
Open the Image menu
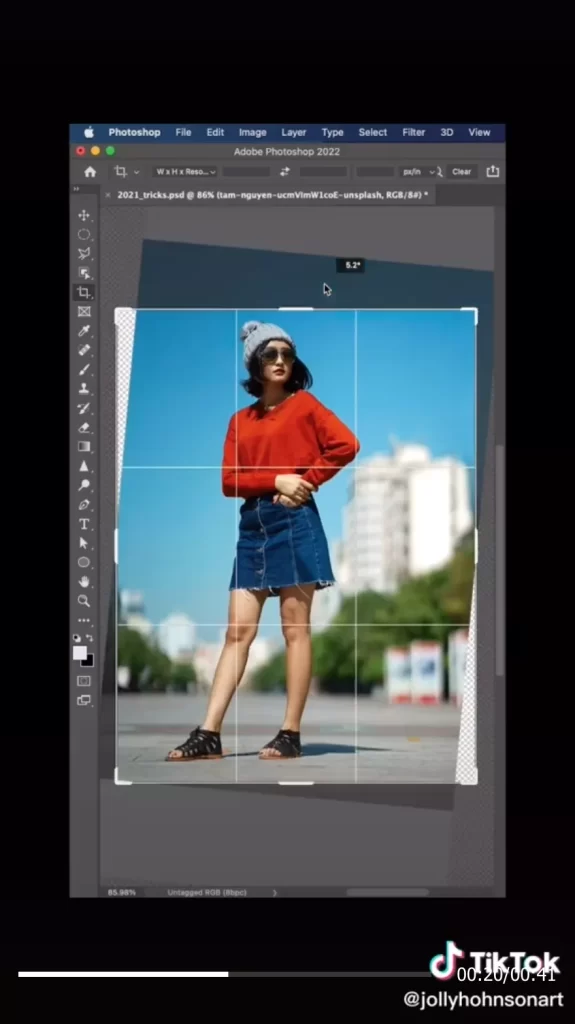click(252, 132)
